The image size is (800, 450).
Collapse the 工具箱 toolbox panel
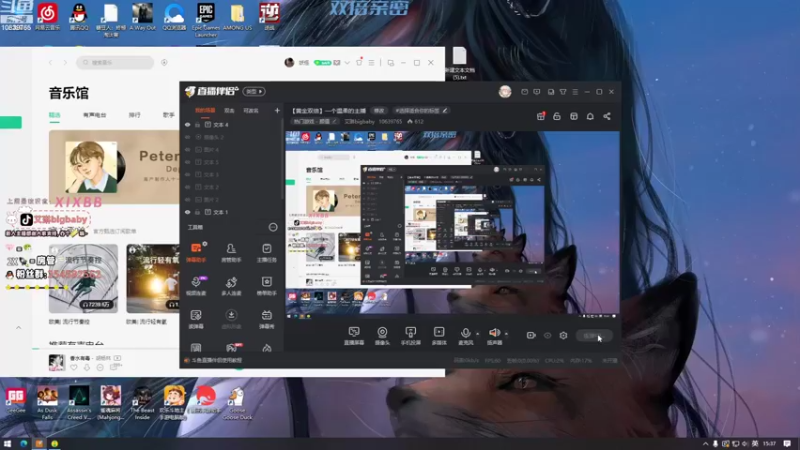pos(273,227)
